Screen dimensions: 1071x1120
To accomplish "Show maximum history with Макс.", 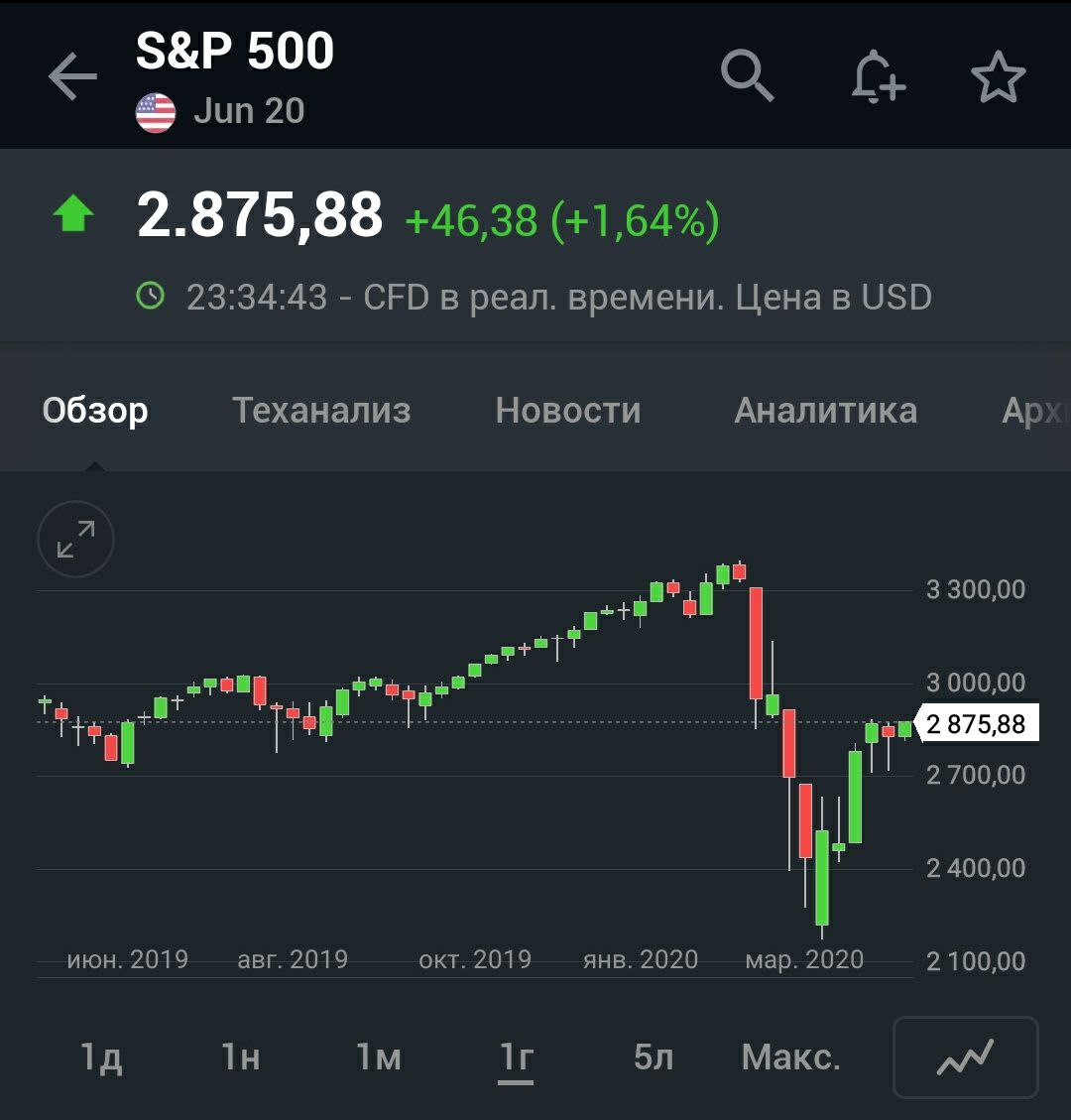I will (790, 1058).
